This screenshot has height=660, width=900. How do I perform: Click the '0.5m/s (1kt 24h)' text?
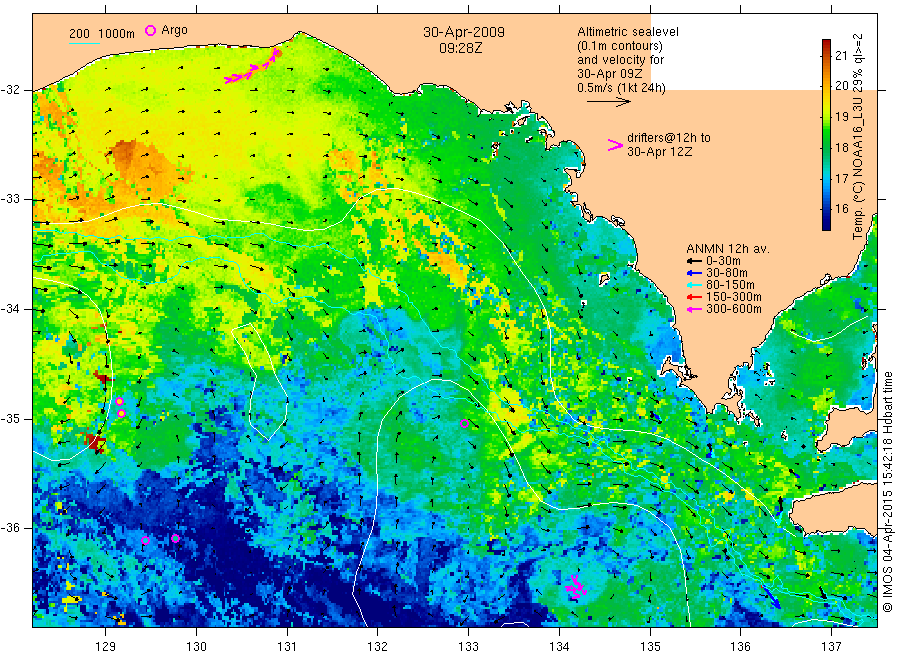tap(622, 88)
